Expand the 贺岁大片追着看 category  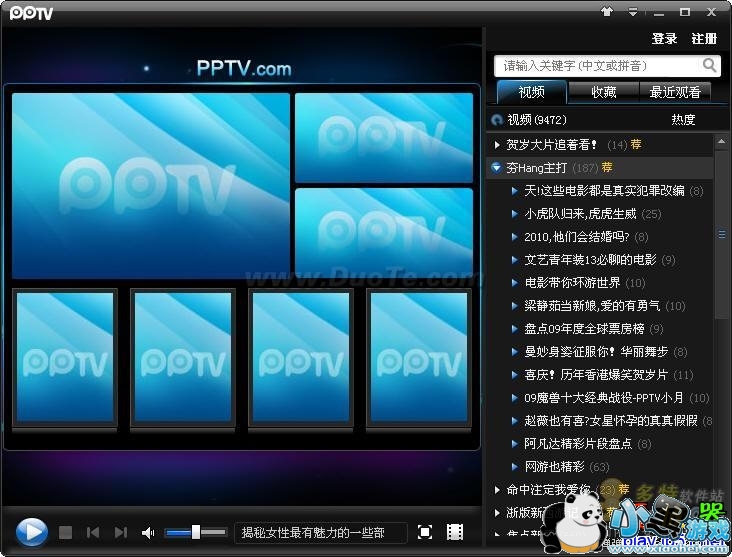[498, 145]
